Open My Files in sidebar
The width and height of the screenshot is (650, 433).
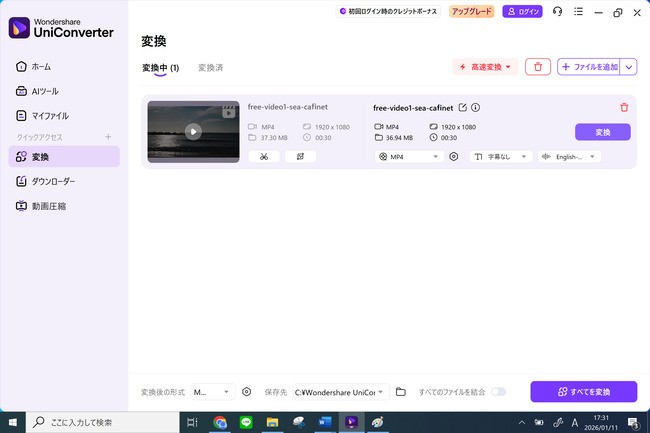42,116
